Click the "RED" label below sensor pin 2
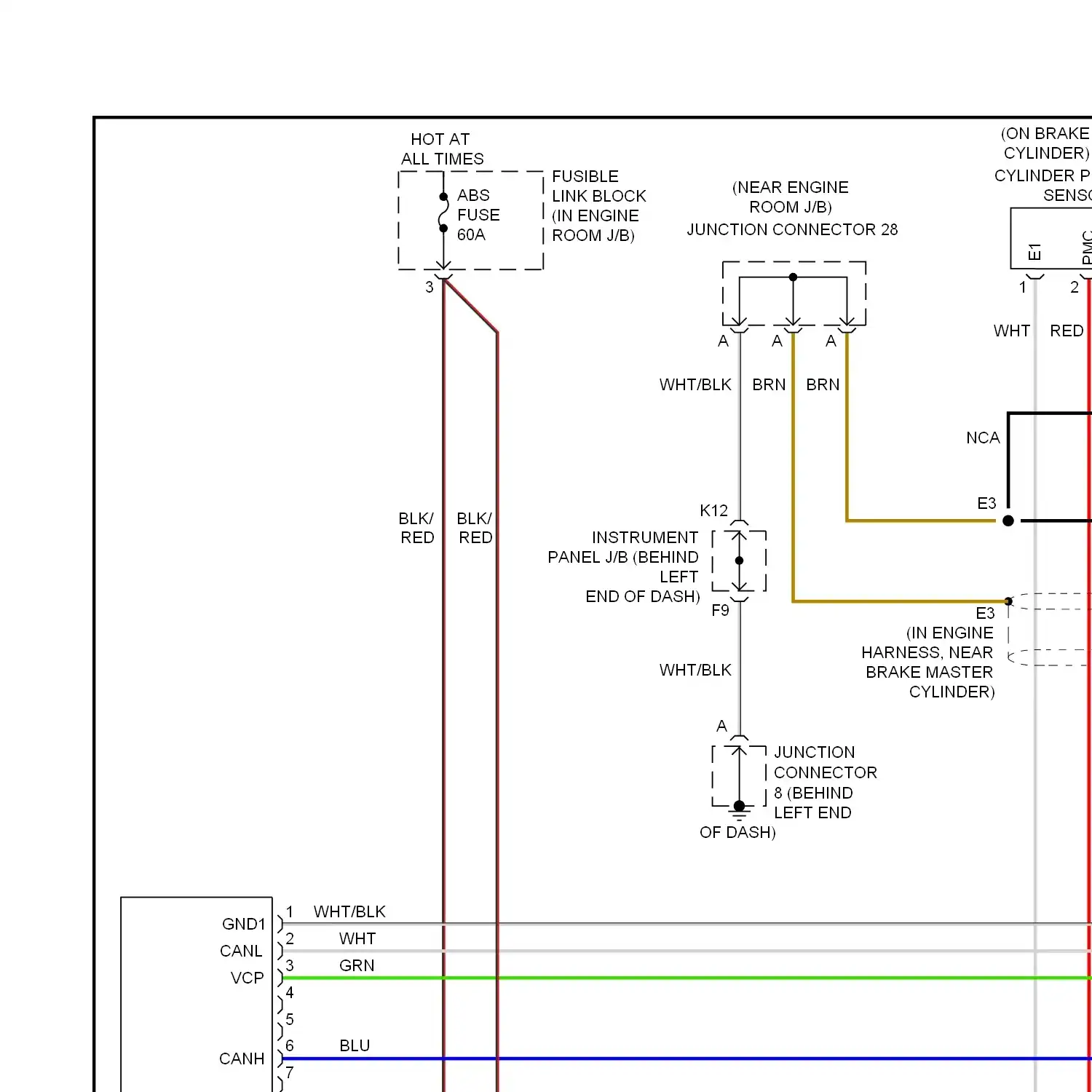The height and width of the screenshot is (1092, 1092). pyautogui.click(x=1067, y=331)
